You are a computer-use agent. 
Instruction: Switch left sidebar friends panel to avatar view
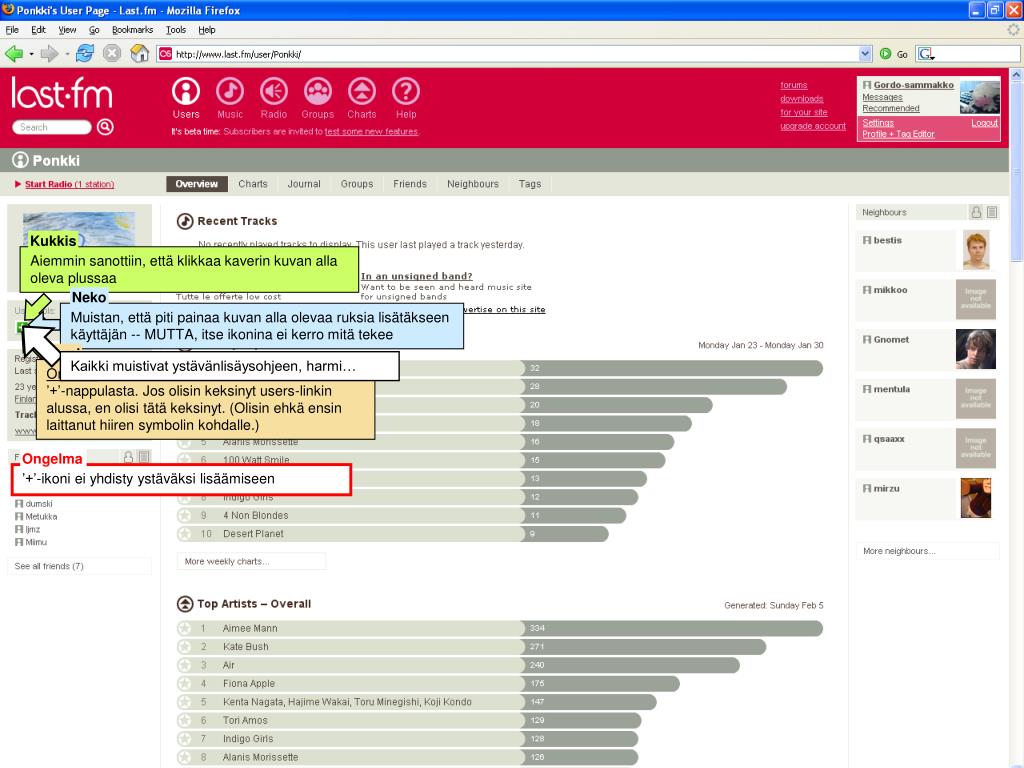129,457
